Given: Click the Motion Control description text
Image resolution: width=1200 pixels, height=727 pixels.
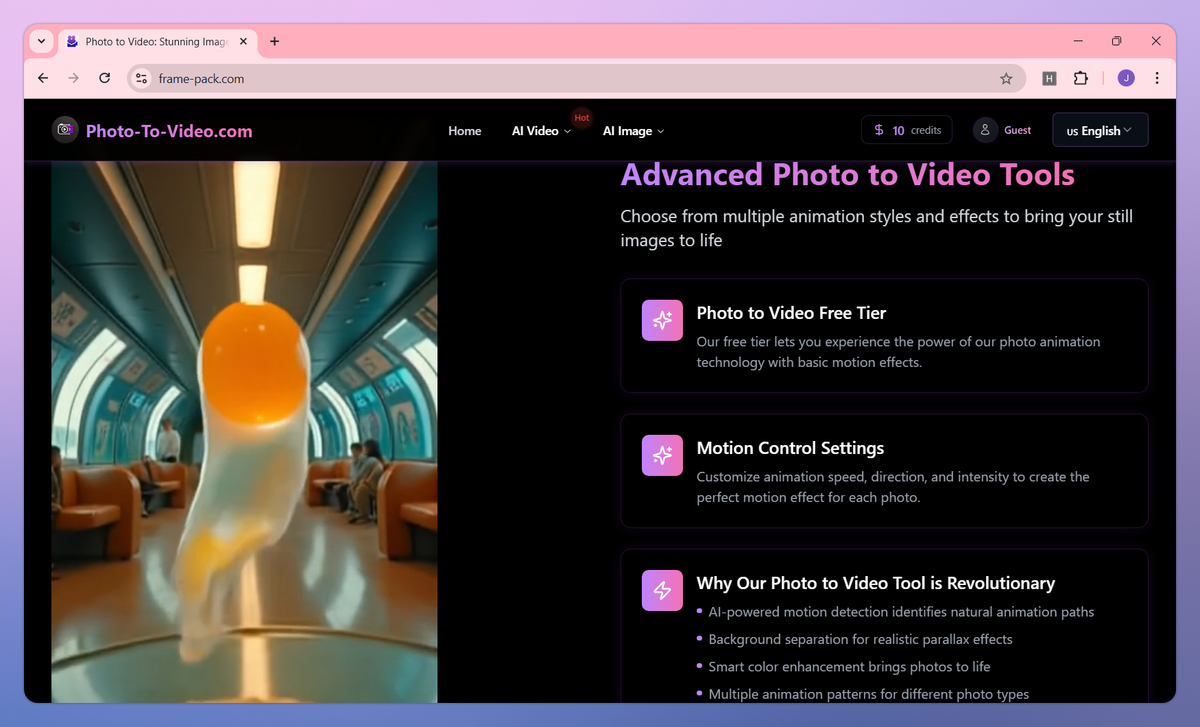Looking at the screenshot, I should coord(893,487).
